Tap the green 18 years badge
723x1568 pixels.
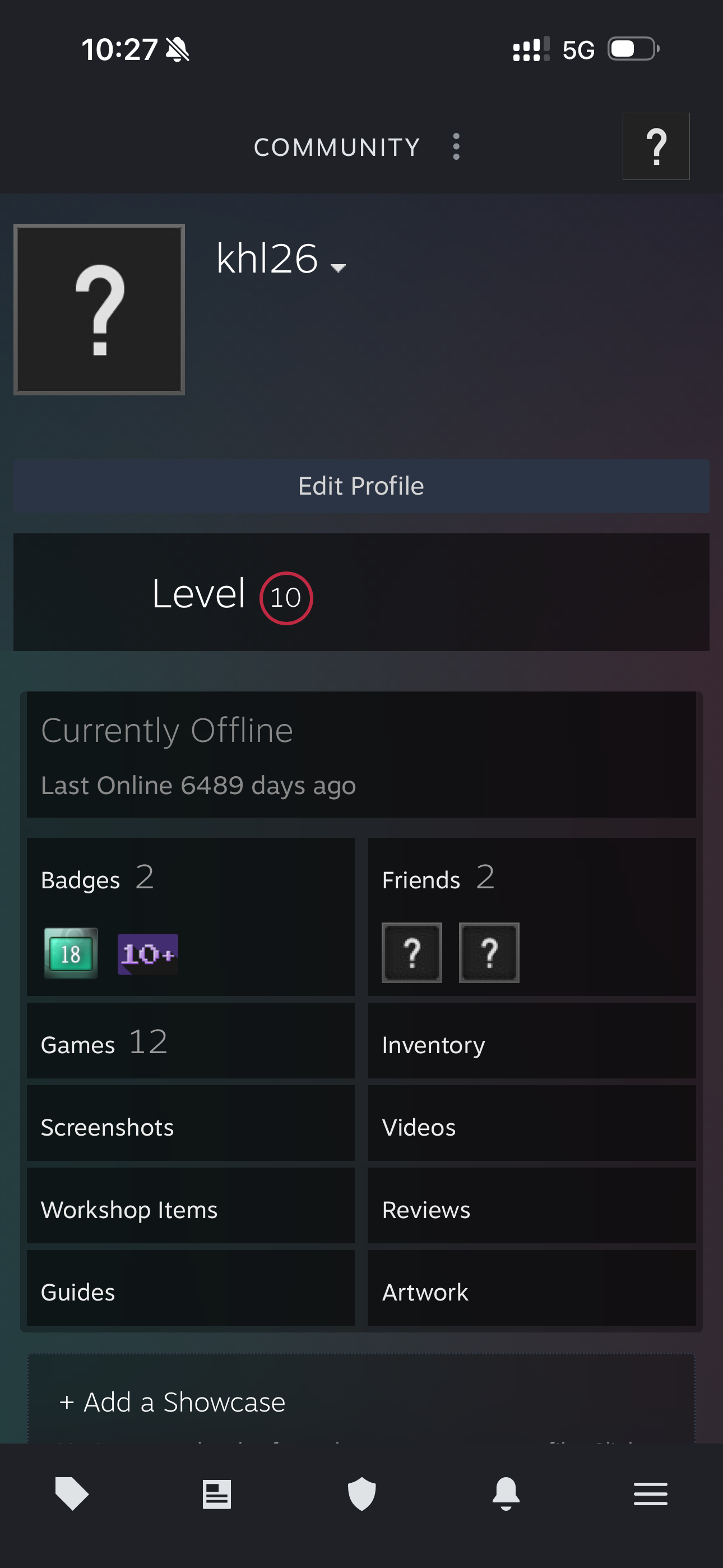(71, 953)
